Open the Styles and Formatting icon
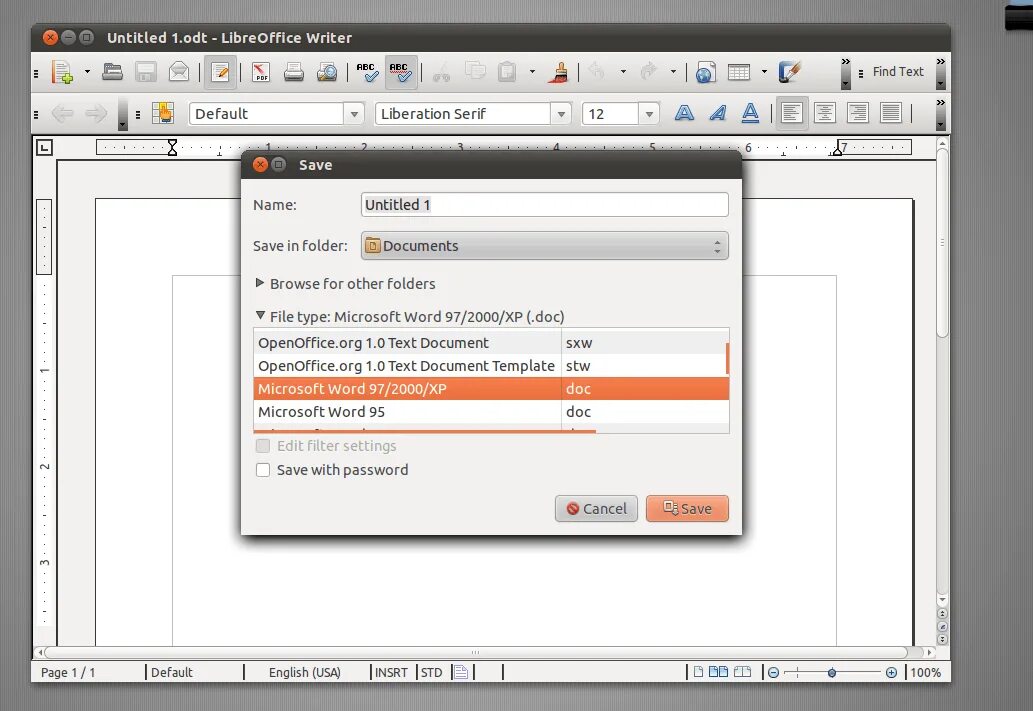 click(x=163, y=113)
